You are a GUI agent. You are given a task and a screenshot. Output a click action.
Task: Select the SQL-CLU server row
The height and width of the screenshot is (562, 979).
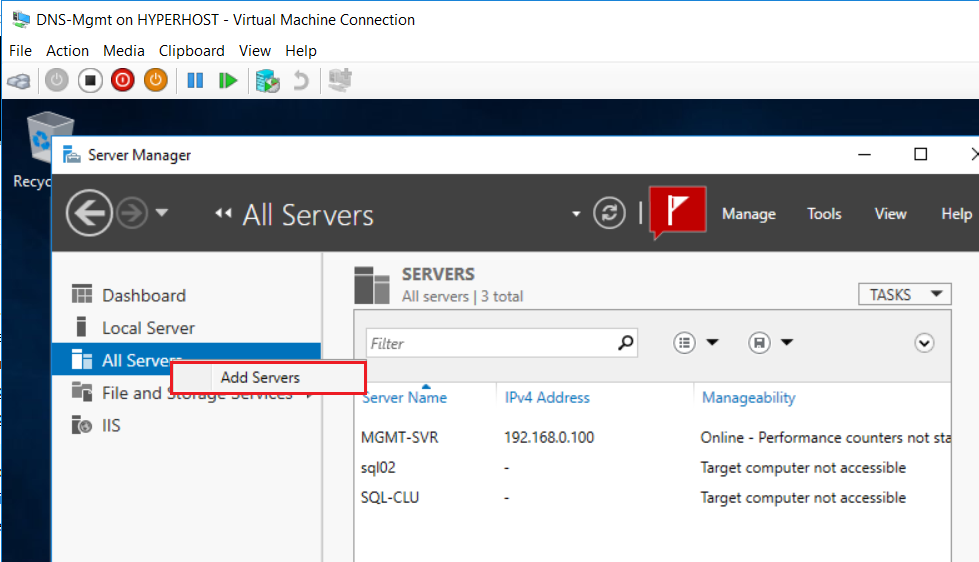[652, 497]
